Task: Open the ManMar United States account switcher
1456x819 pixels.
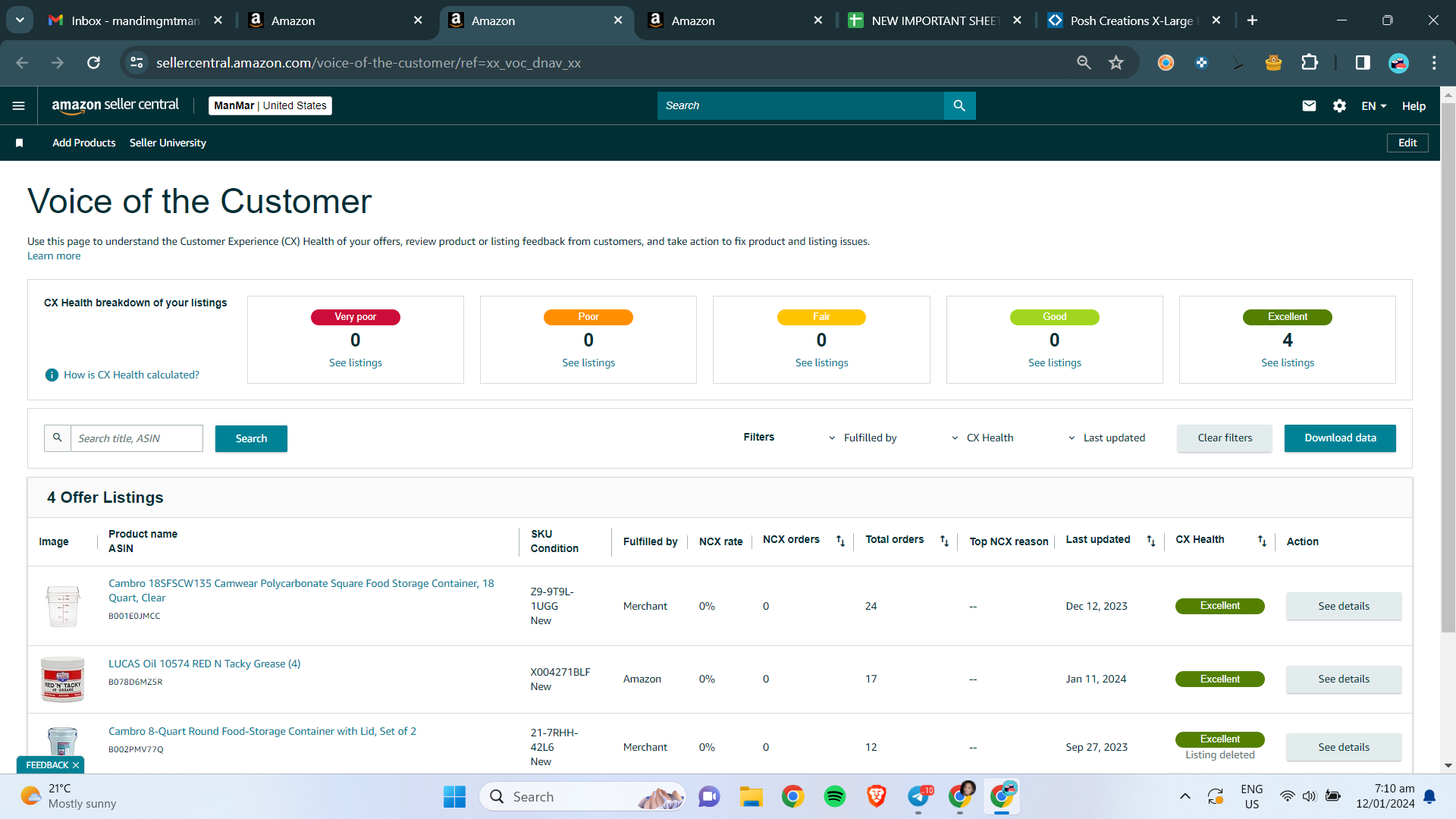Action: [x=270, y=105]
